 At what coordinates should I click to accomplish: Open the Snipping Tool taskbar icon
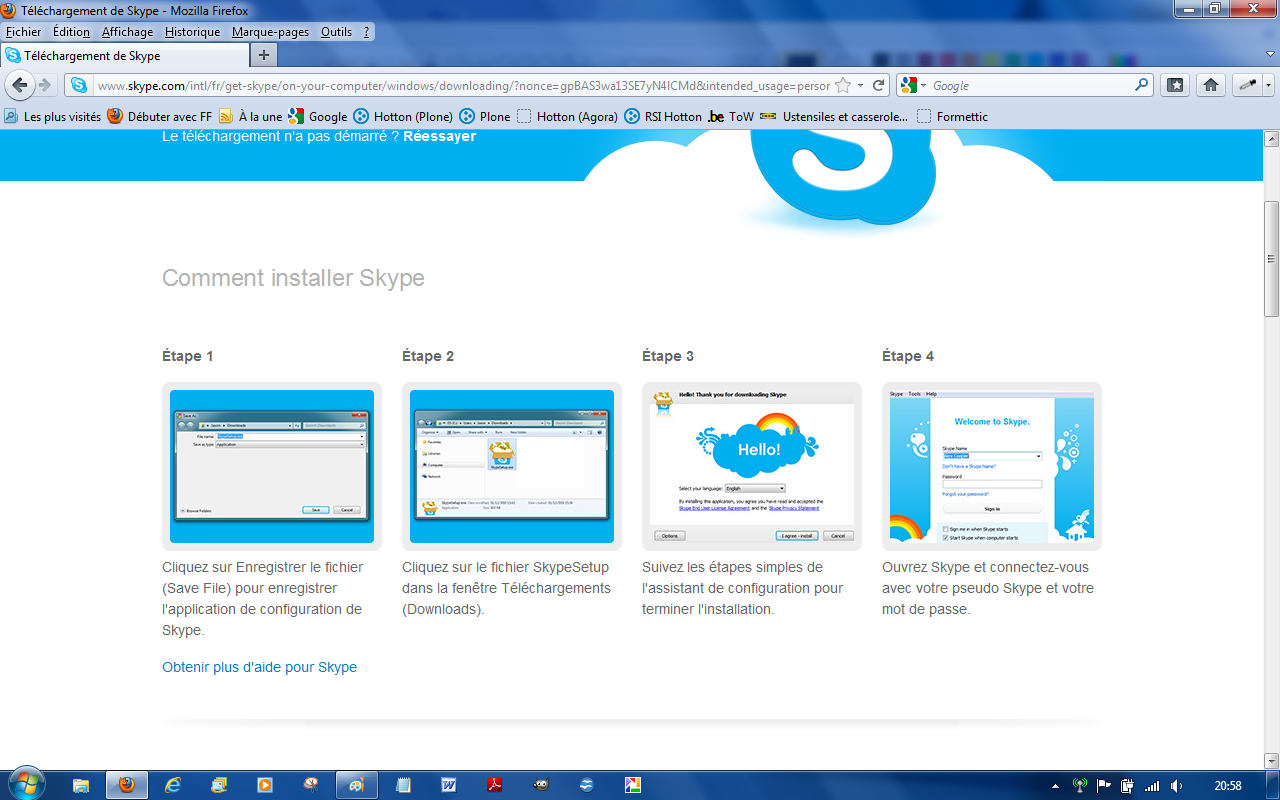(311, 785)
